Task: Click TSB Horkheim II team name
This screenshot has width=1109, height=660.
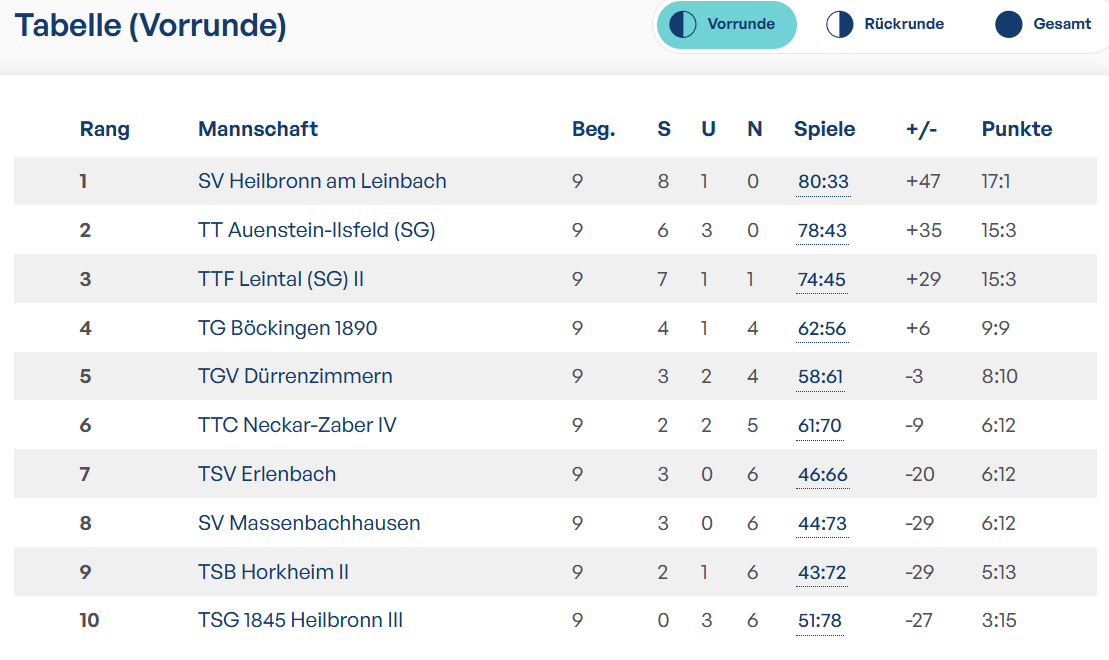Action: pyautogui.click(x=273, y=572)
